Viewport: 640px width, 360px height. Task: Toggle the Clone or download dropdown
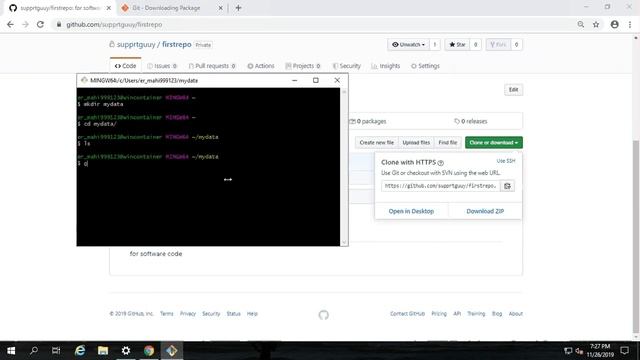pos(493,142)
